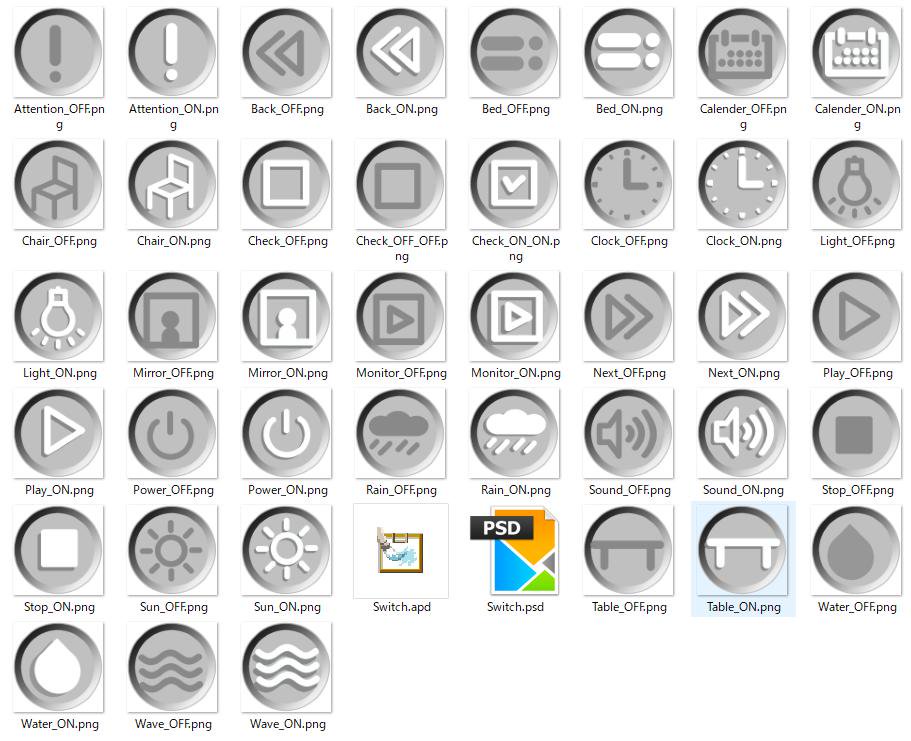Click the Sun_OFF.png sun icon
Screen dimensions: 911x741
tap(172, 551)
